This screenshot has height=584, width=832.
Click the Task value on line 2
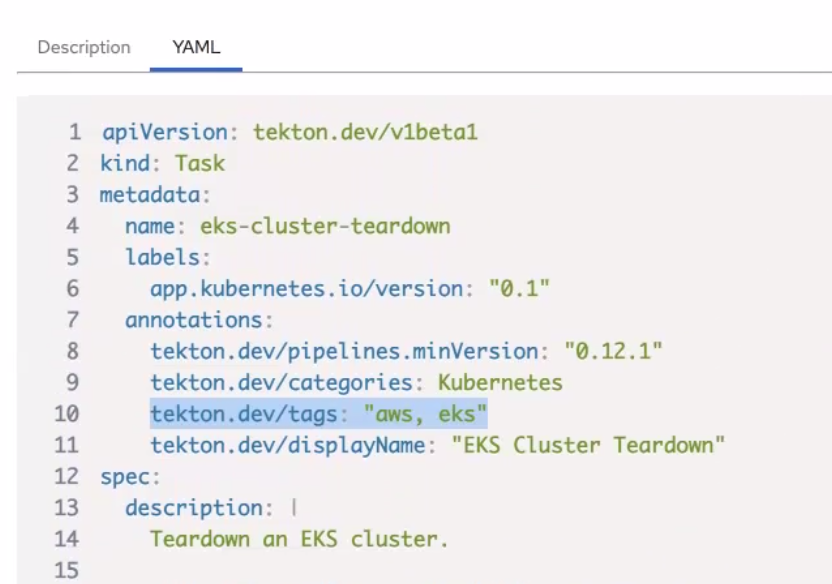click(200, 163)
